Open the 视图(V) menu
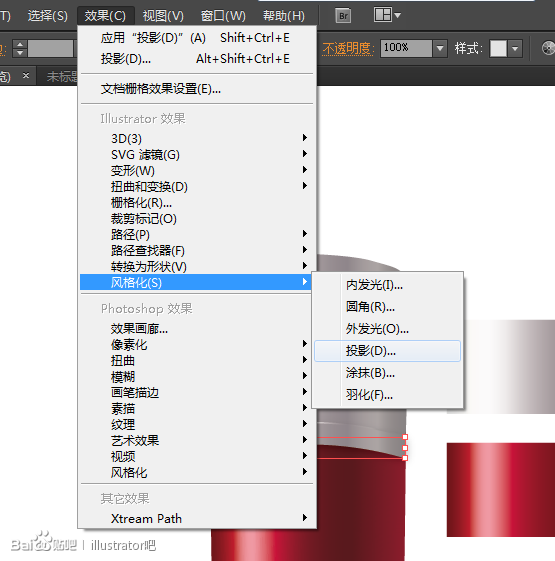Viewport: 555px width, 561px height. pyautogui.click(x=163, y=16)
